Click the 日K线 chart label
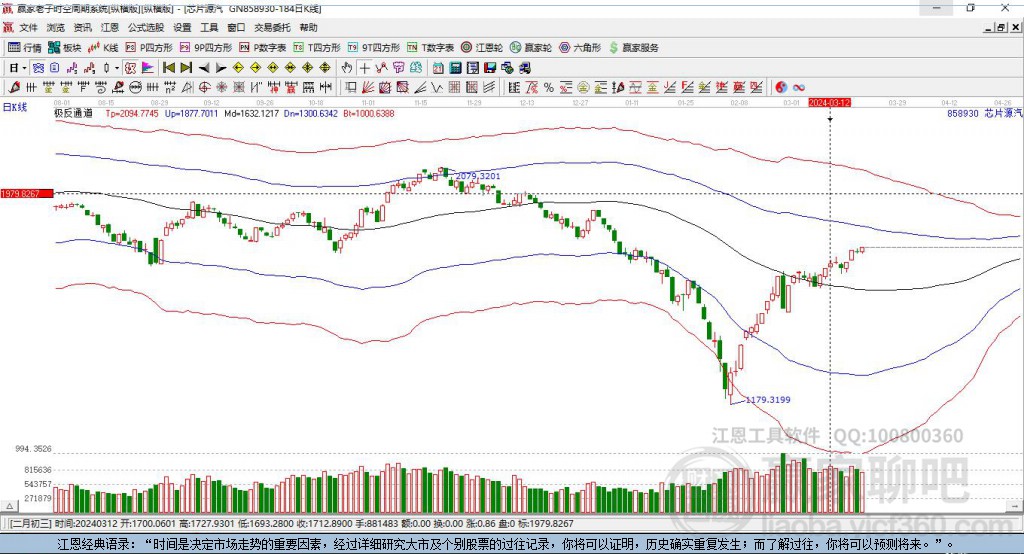 tap(14, 107)
